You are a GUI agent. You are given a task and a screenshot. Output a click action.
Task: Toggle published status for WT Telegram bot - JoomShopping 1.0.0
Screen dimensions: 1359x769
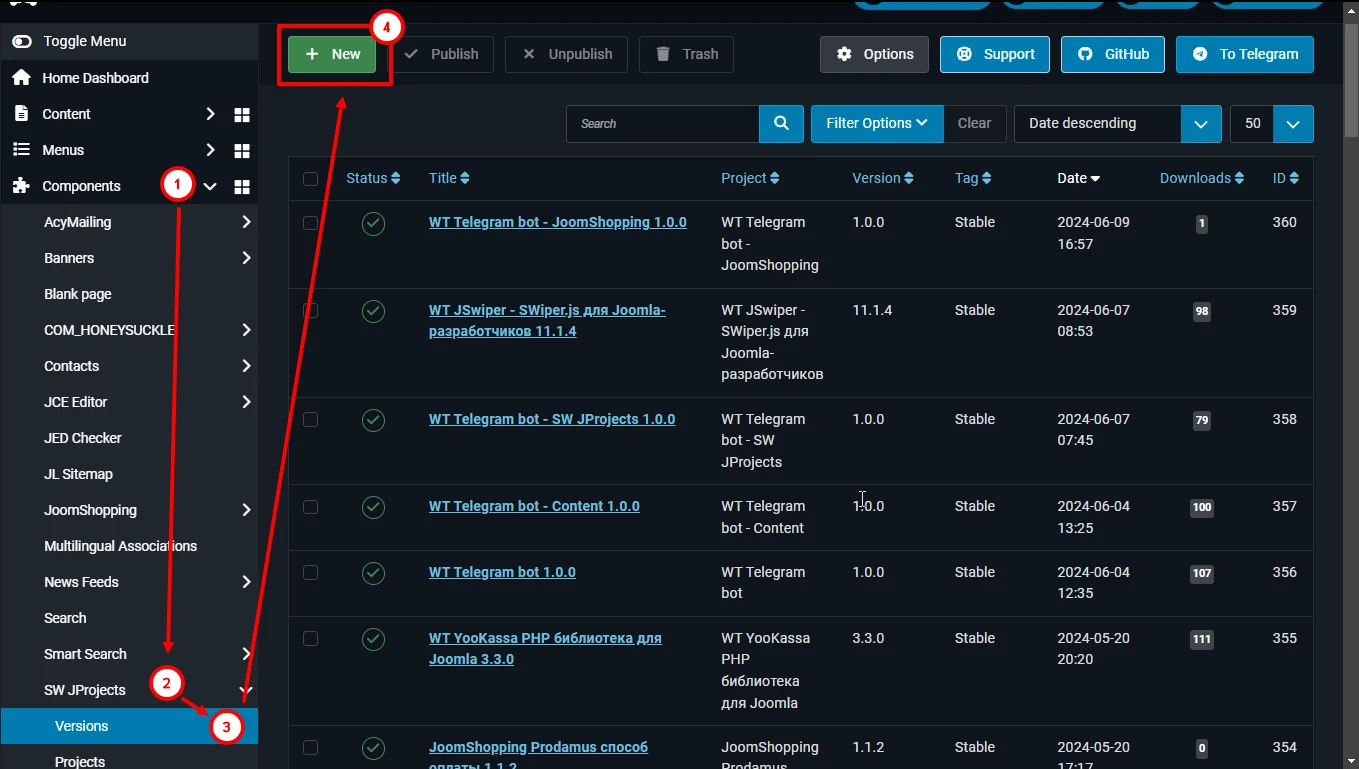(373, 223)
